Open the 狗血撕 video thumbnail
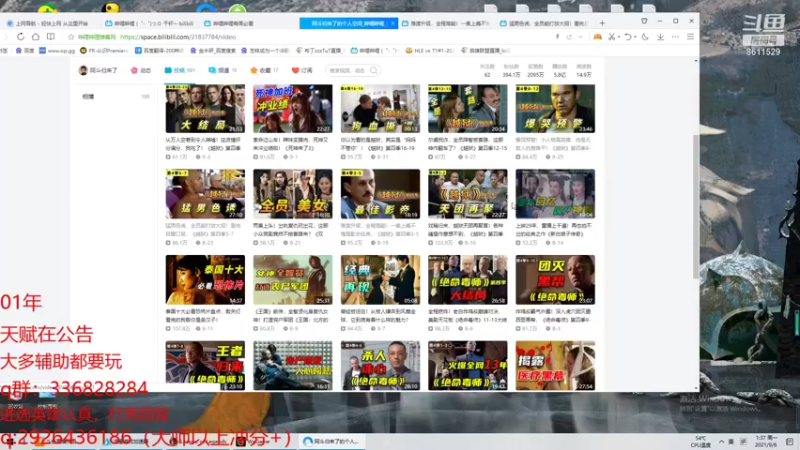This screenshot has width=800, height=450. pyautogui.click(x=380, y=109)
